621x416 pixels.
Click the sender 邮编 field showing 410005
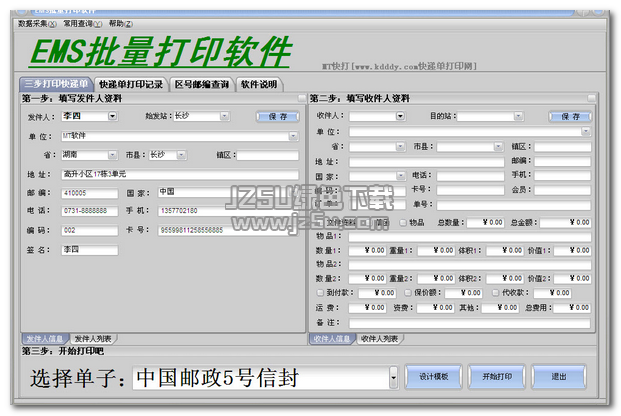click(90, 193)
